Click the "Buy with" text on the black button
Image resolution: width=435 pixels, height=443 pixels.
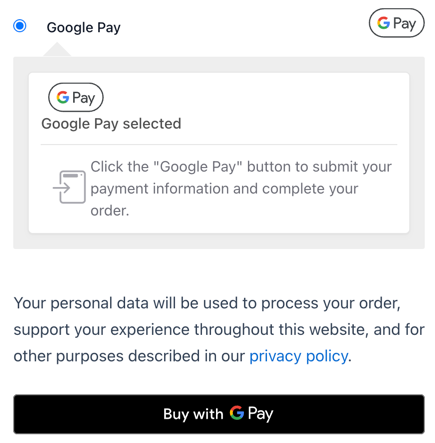(193, 414)
